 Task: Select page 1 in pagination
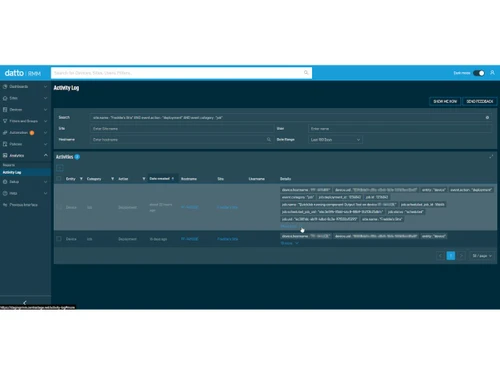[x=451, y=256]
